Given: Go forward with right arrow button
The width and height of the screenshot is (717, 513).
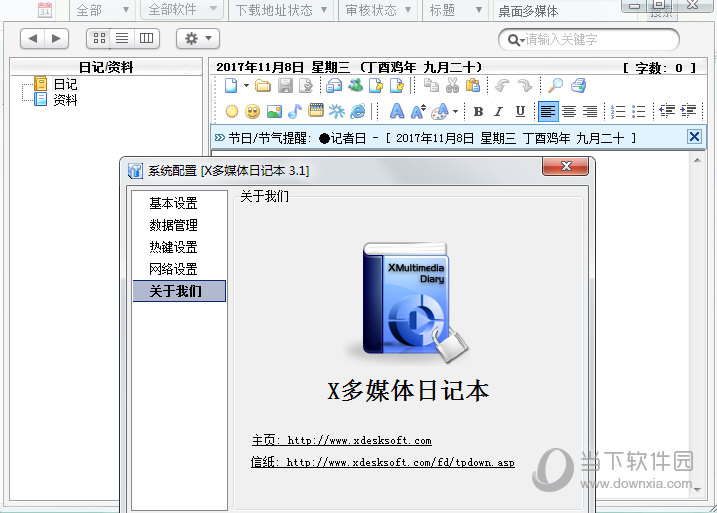Looking at the screenshot, I should (x=57, y=38).
